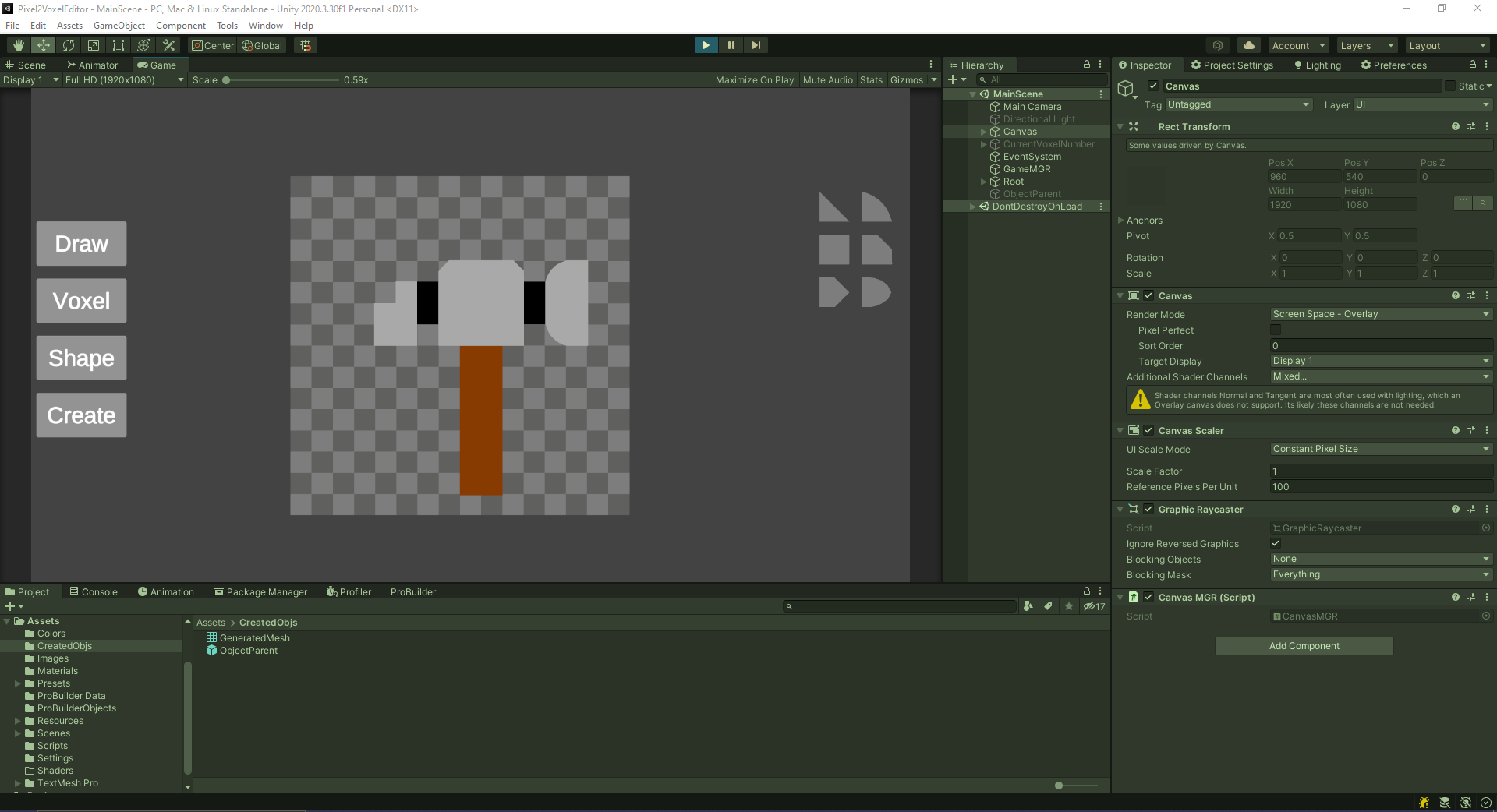
Task: Start Play mode
Action: (706, 45)
